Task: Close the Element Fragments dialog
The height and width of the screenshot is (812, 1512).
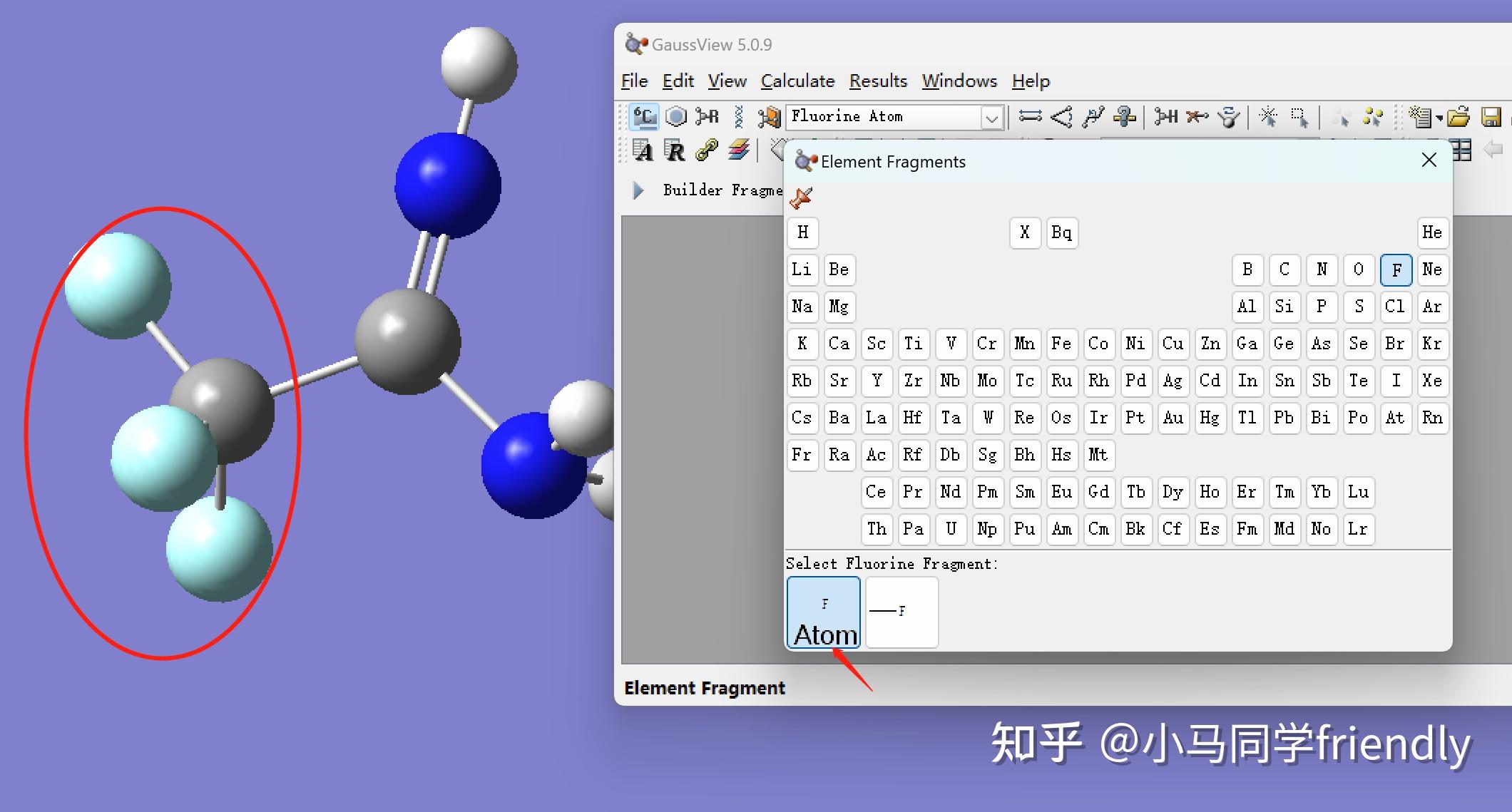Action: (1429, 160)
